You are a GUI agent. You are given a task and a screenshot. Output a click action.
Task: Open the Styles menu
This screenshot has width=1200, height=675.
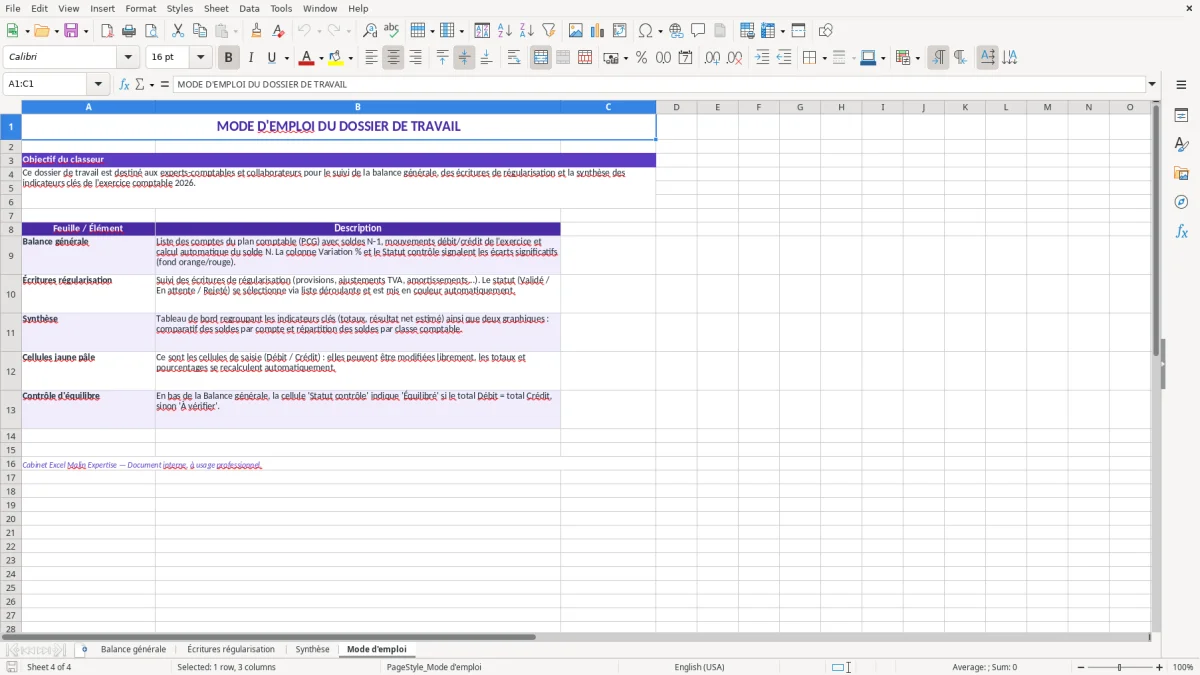pos(180,8)
